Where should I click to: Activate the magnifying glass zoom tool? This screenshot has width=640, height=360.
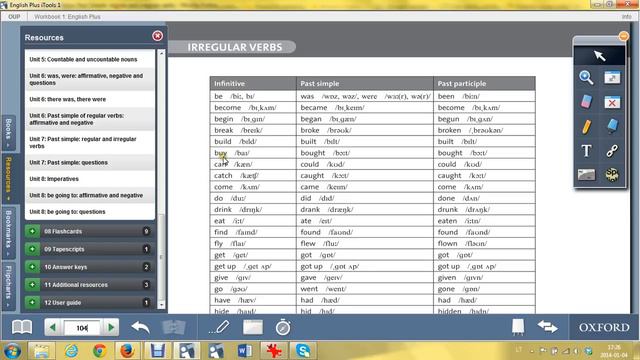click(x=586, y=78)
